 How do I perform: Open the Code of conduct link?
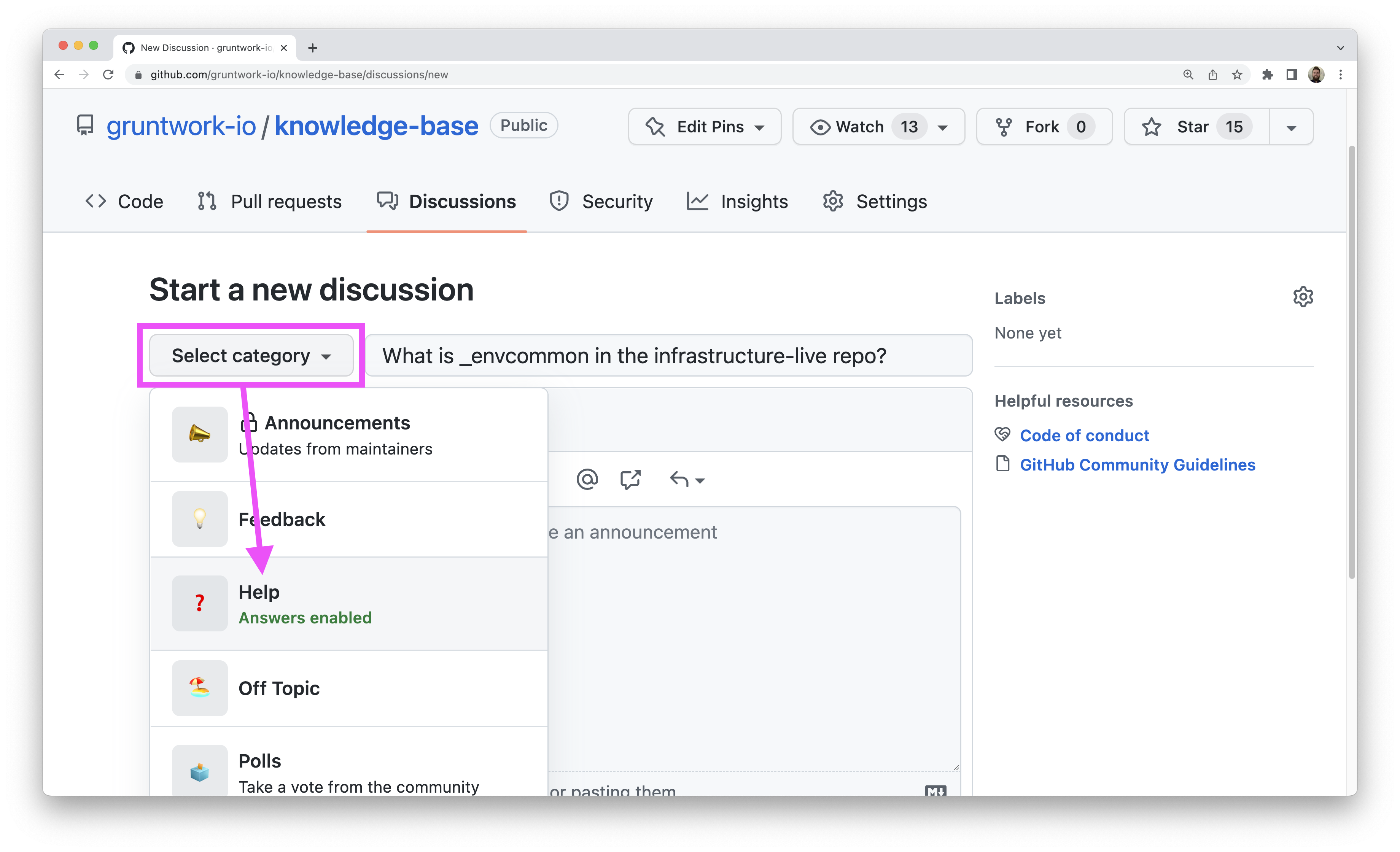pyautogui.click(x=1084, y=436)
